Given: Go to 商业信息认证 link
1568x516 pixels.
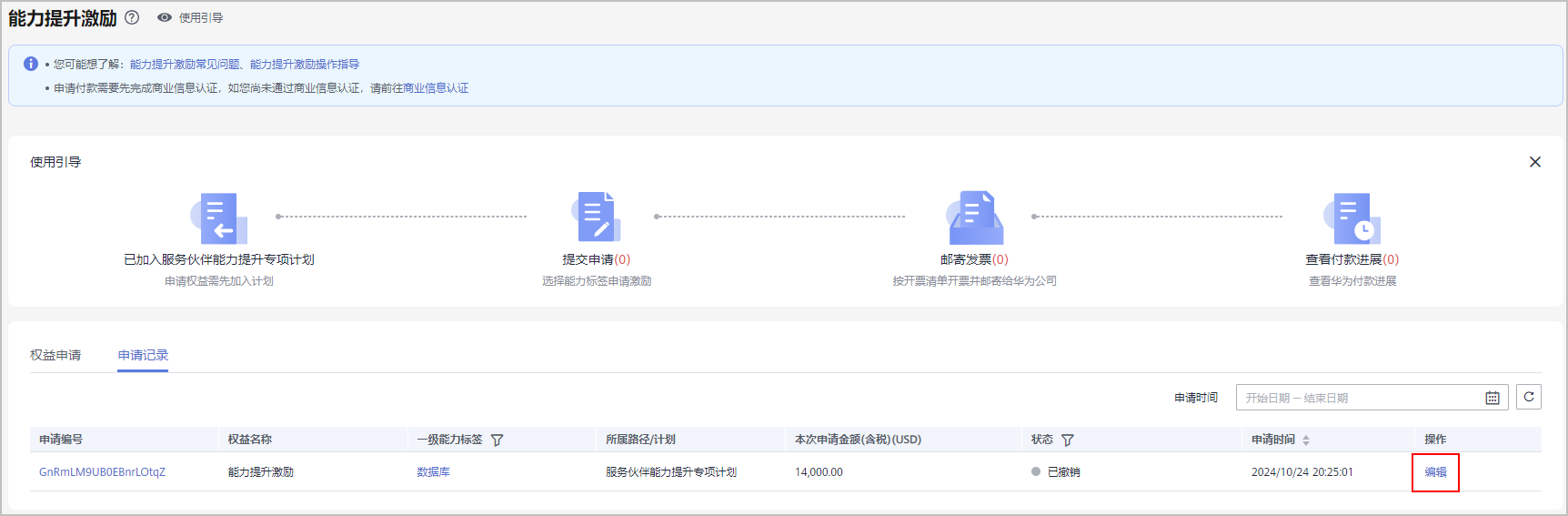Looking at the screenshot, I should (x=436, y=88).
